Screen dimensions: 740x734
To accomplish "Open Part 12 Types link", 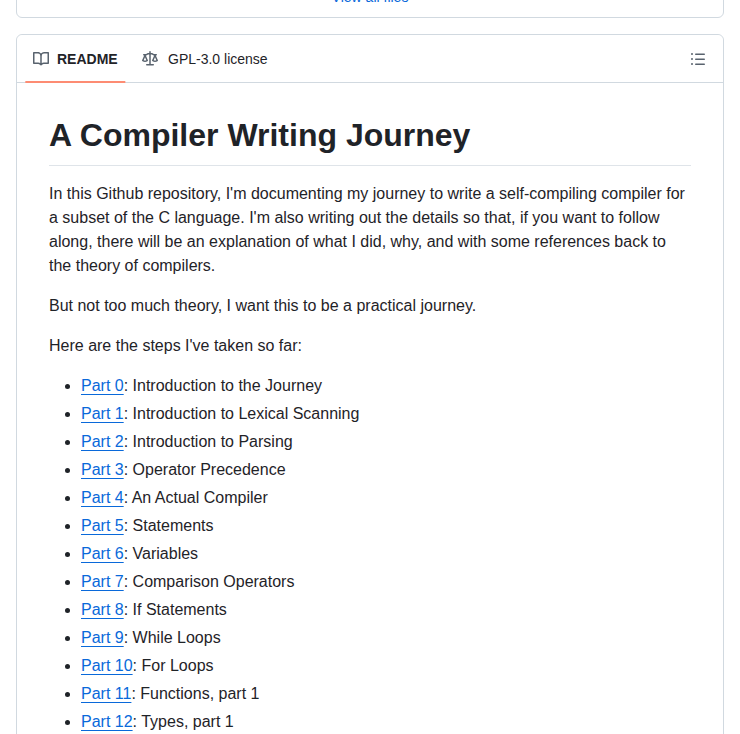I will tap(107, 721).
